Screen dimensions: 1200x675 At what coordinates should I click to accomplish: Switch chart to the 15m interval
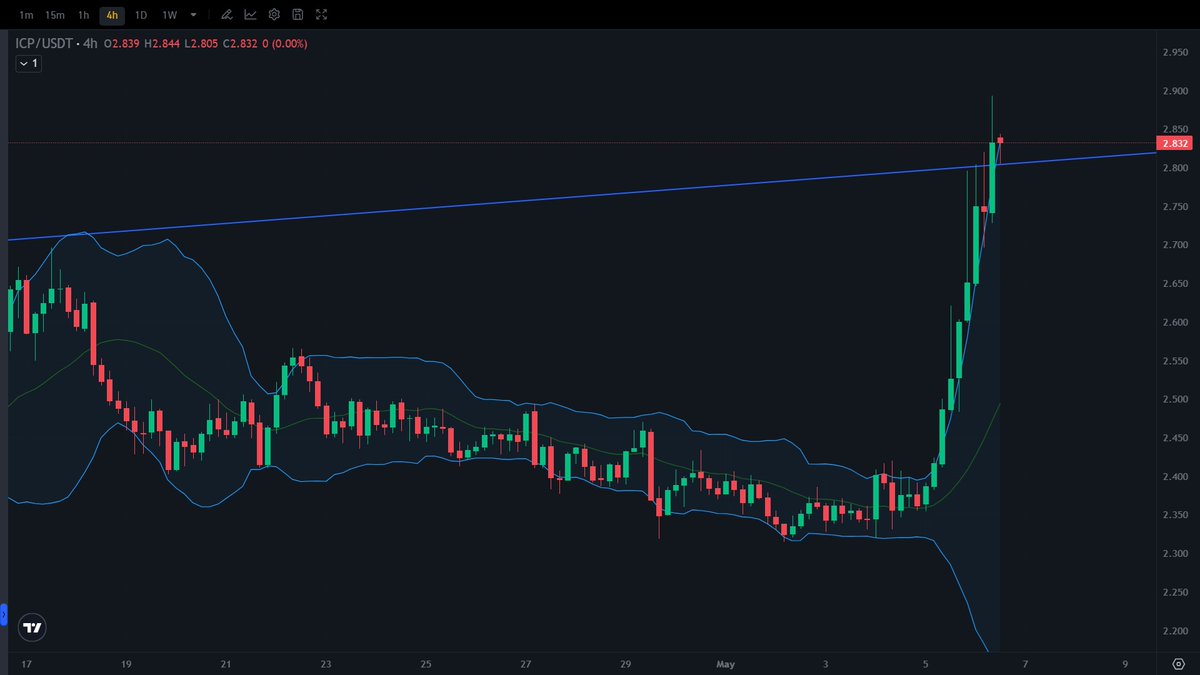tap(55, 15)
